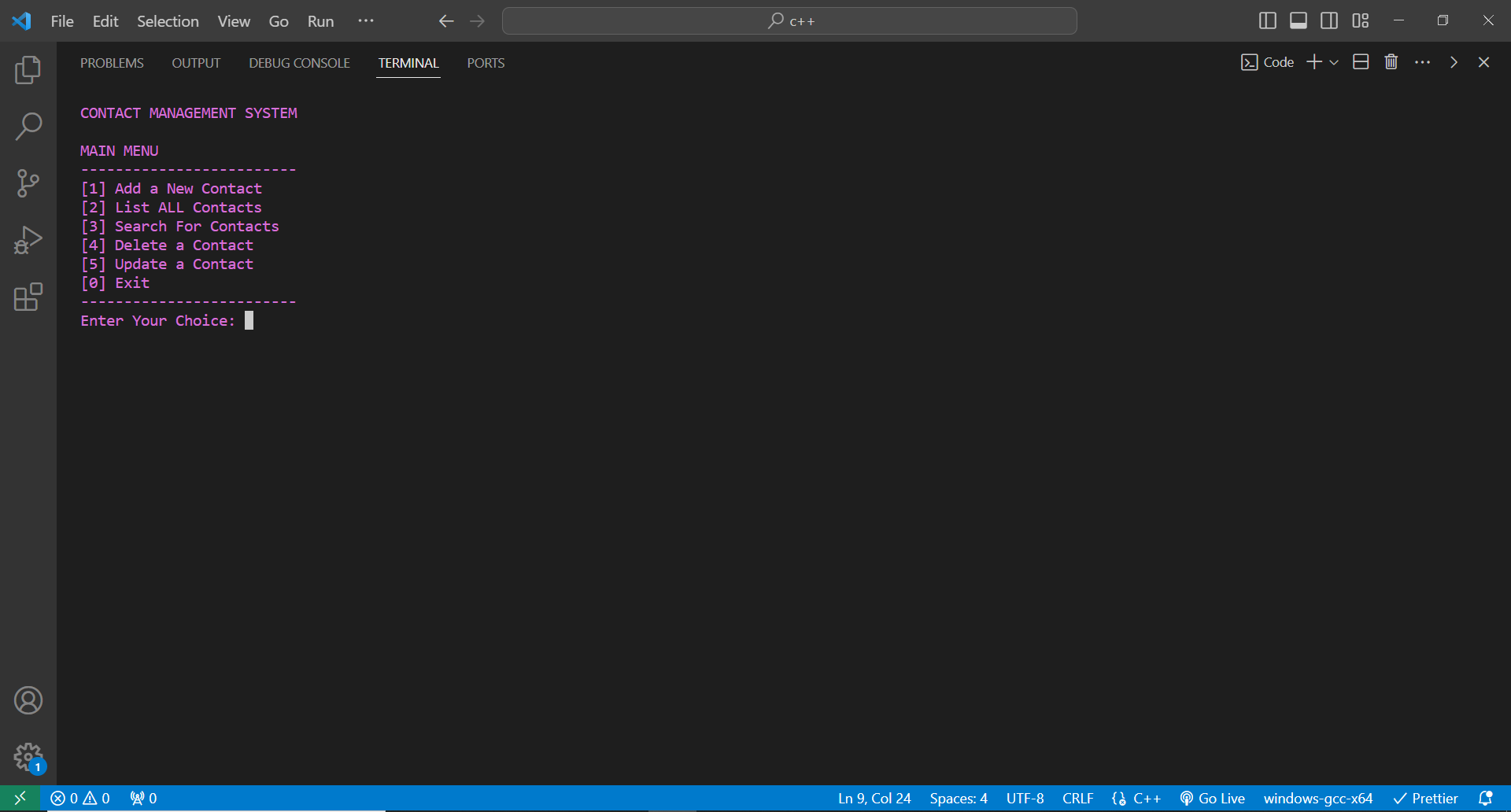
Task: Change language mode via C++ status item
Action: tap(1136, 798)
